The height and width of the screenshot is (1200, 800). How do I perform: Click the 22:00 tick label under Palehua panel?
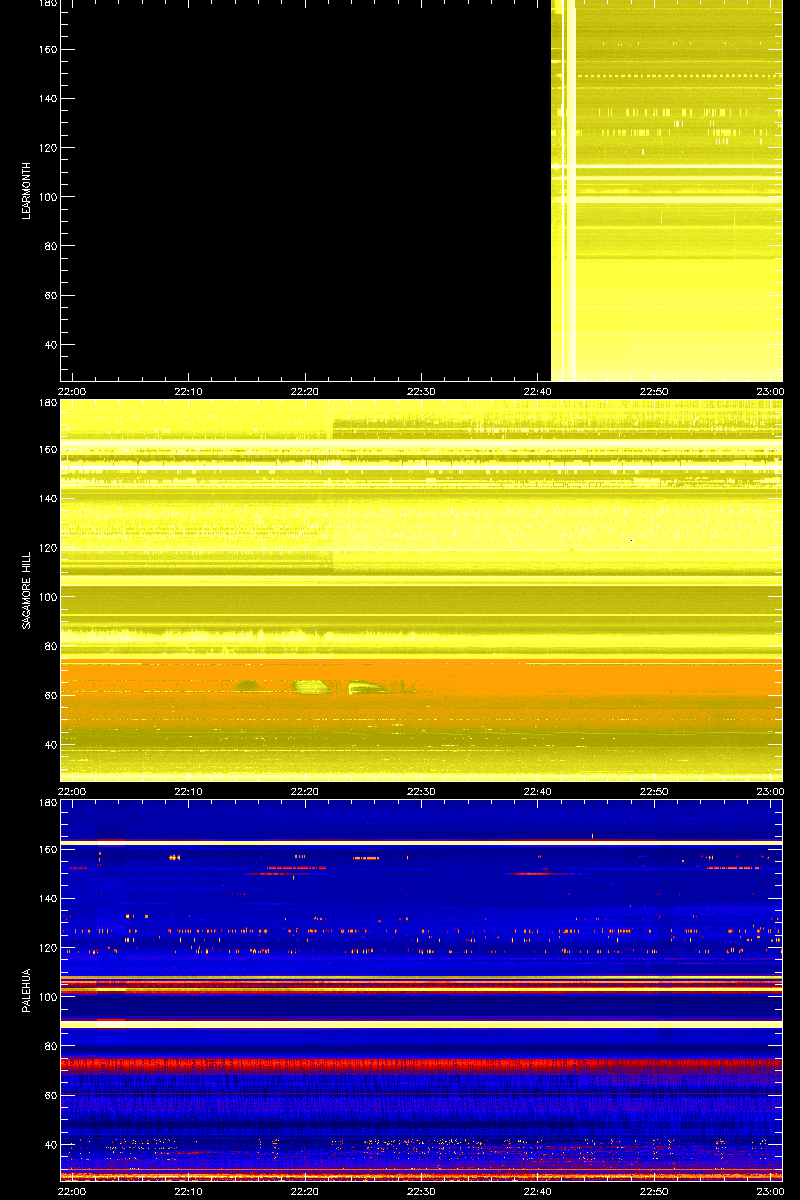pyautogui.click(x=72, y=1191)
